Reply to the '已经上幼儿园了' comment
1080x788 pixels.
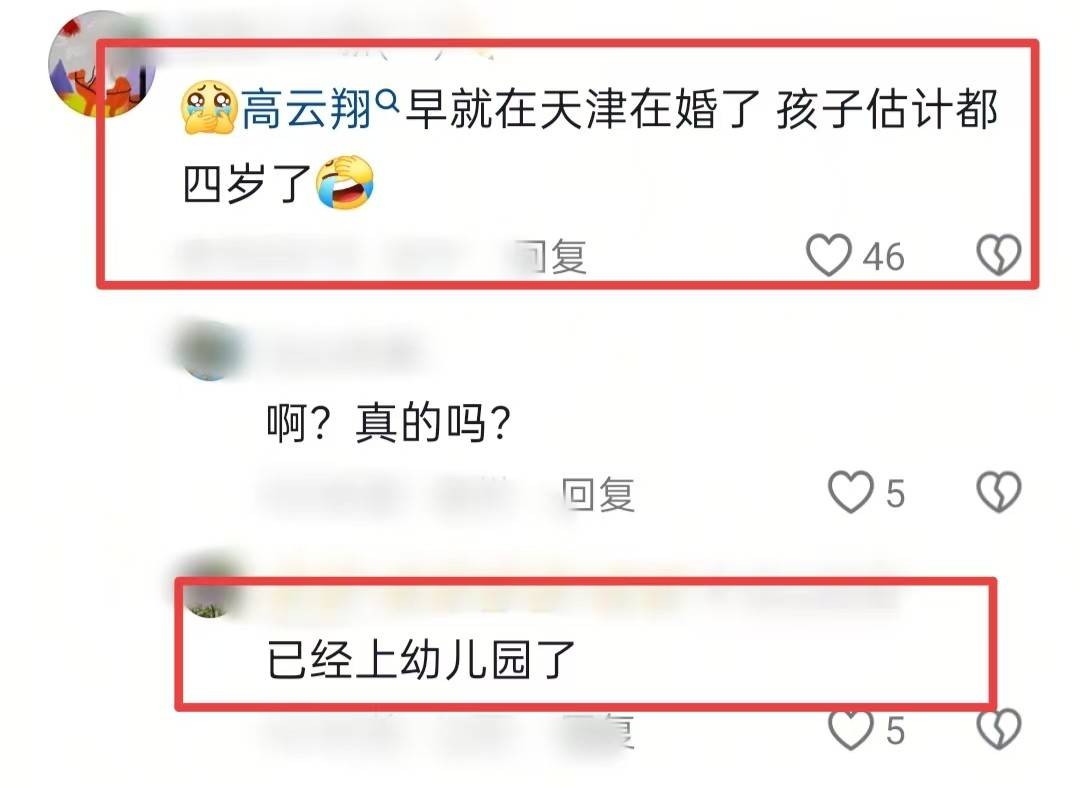pyautogui.click(x=598, y=732)
